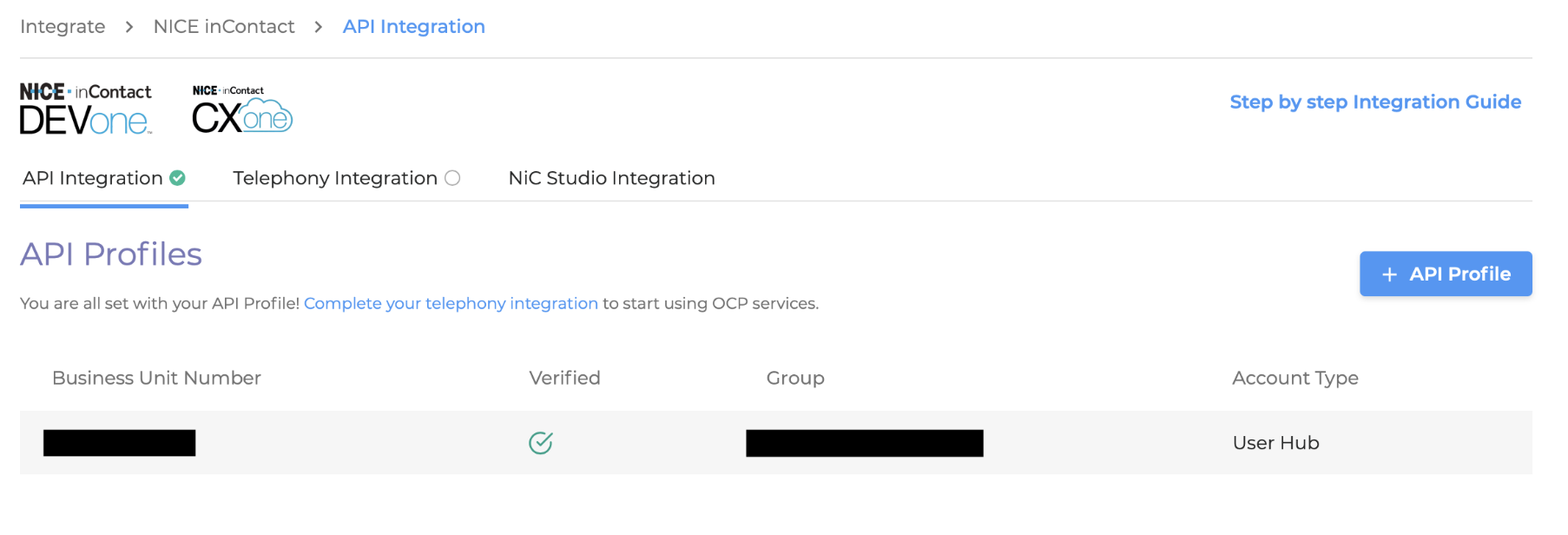Click the redacted Group value in the row
Viewport: 1568px width, 535px height.
pyautogui.click(x=864, y=443)
